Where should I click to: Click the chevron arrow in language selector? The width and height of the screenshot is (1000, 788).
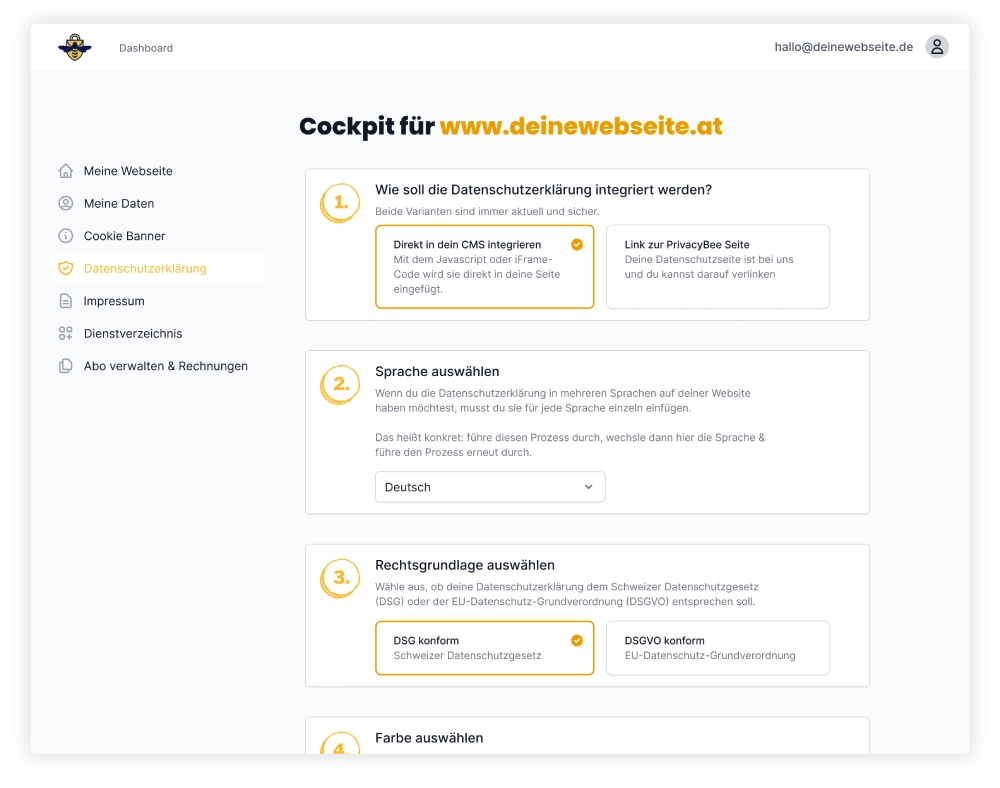click(588, 487)
